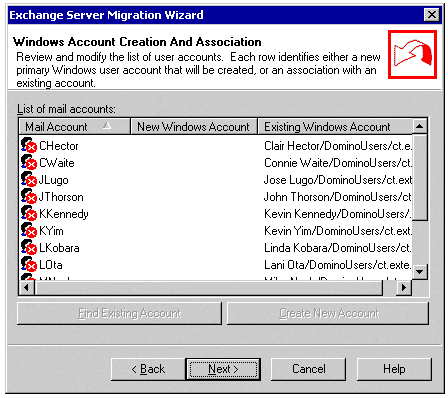Click the Linda Kobara existing account cell
The image size is (448, 398).
(x=338, y=248)
